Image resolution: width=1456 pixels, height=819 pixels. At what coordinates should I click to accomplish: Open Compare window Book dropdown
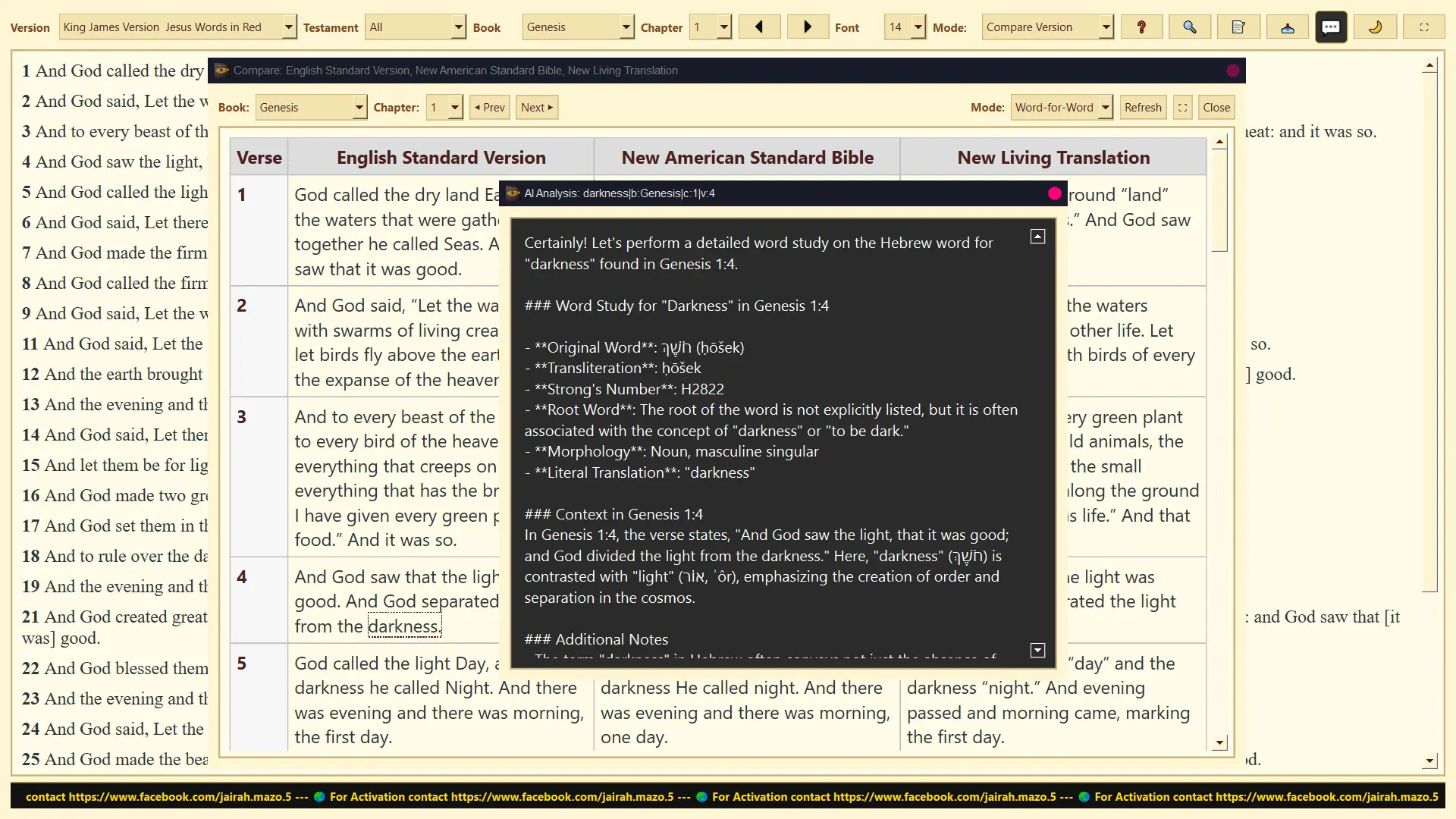pos(311,108)
